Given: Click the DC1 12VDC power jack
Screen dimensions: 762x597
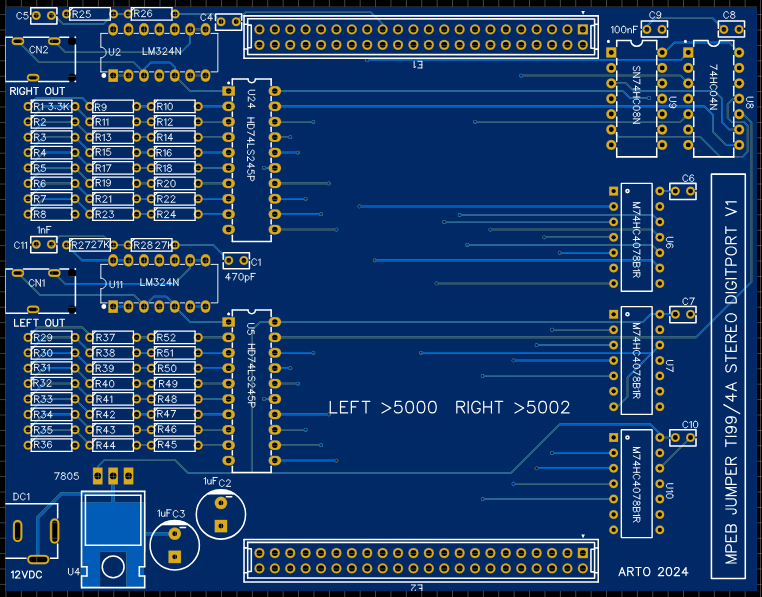Looking at the screenshot, I should (x=28, y=533).
